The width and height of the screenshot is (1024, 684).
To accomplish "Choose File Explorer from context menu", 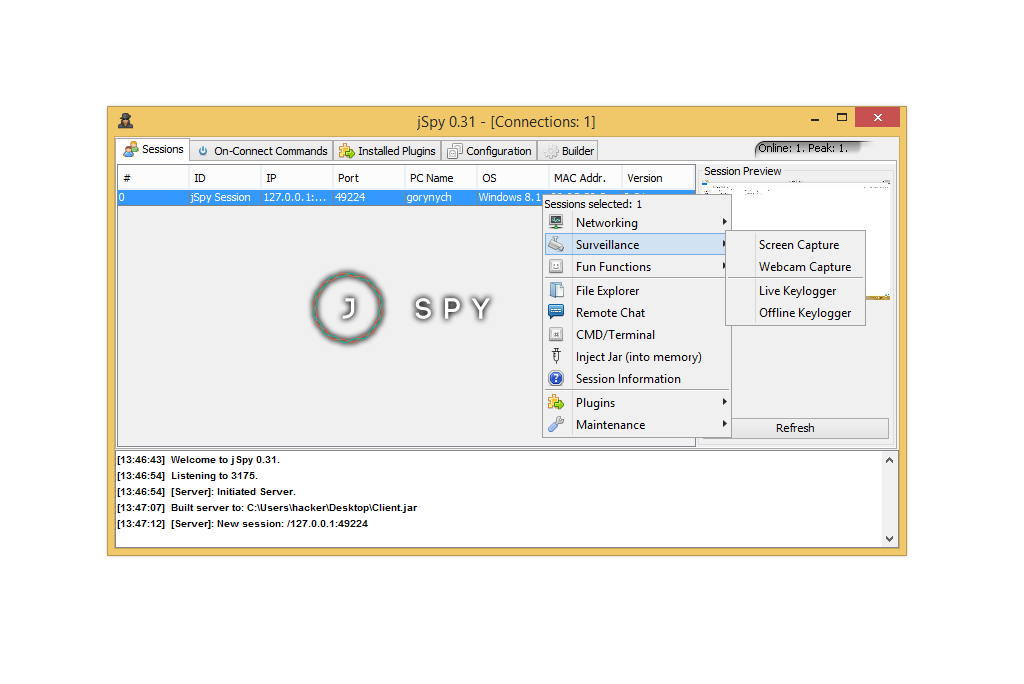I will (x=637, y=290).
